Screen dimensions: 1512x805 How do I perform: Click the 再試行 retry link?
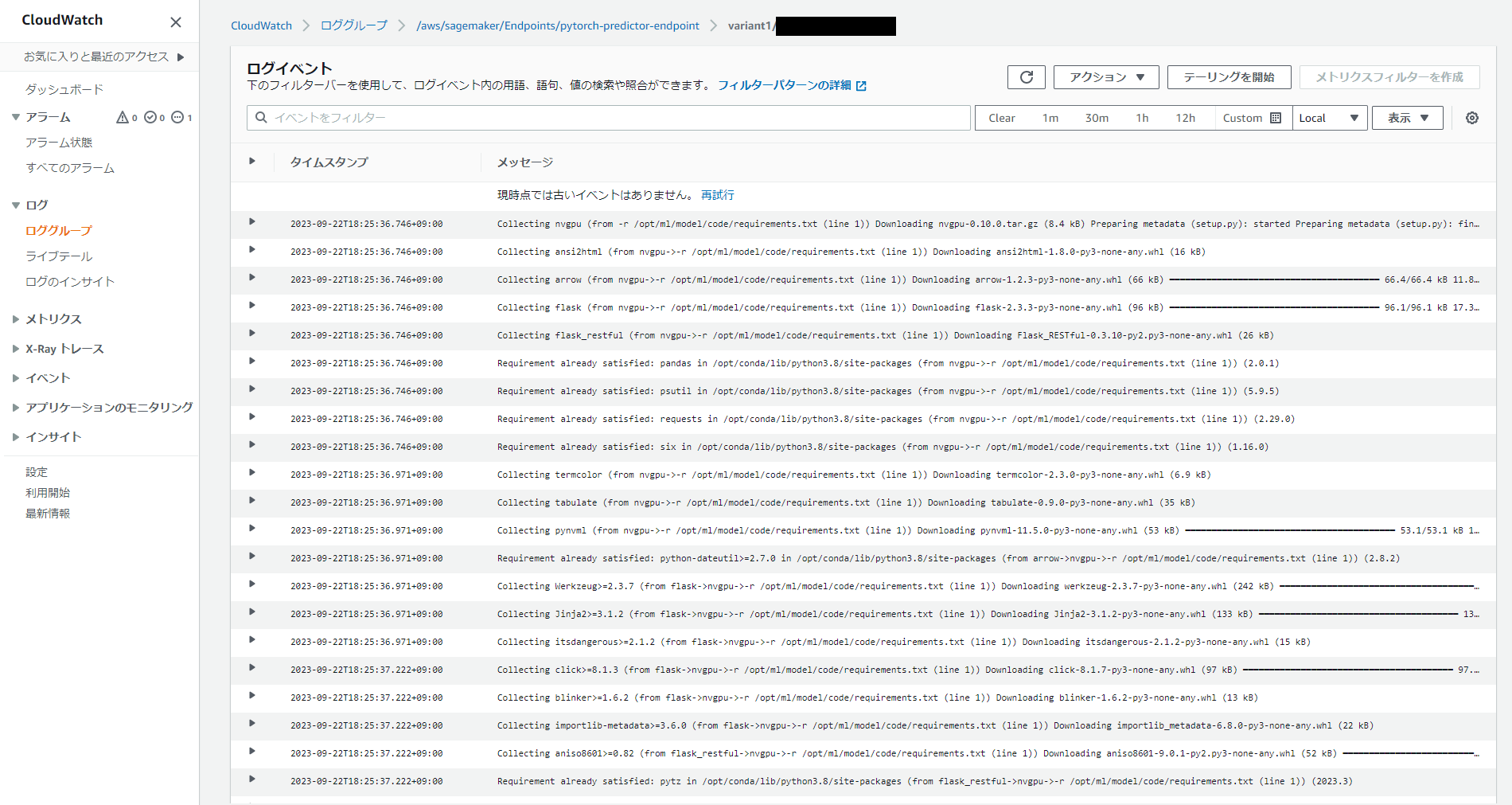[x=717, y=194]
